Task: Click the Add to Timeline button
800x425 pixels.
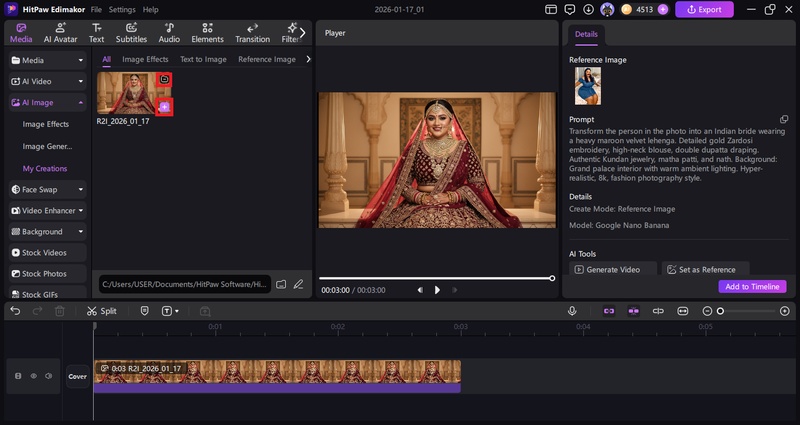Action: [752, 286]
